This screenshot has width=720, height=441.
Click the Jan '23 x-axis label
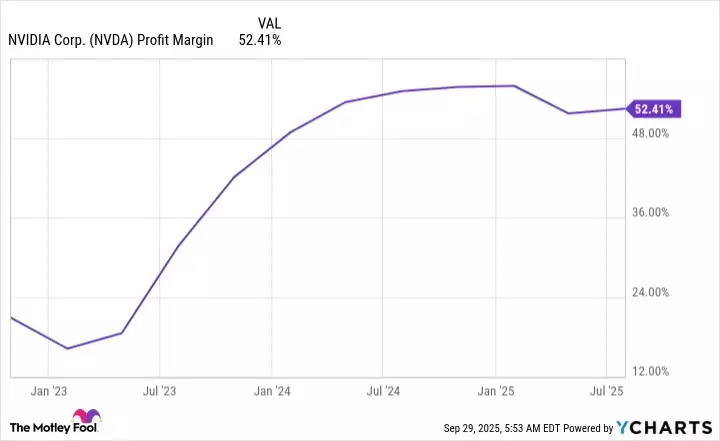49,390
